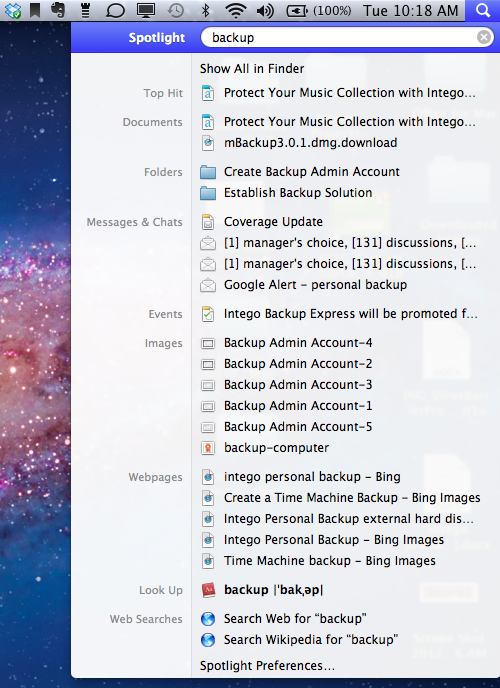The image size is (500, 688).
Task: Click the mBackup download document icon
Action: click(x=208, y=143)
